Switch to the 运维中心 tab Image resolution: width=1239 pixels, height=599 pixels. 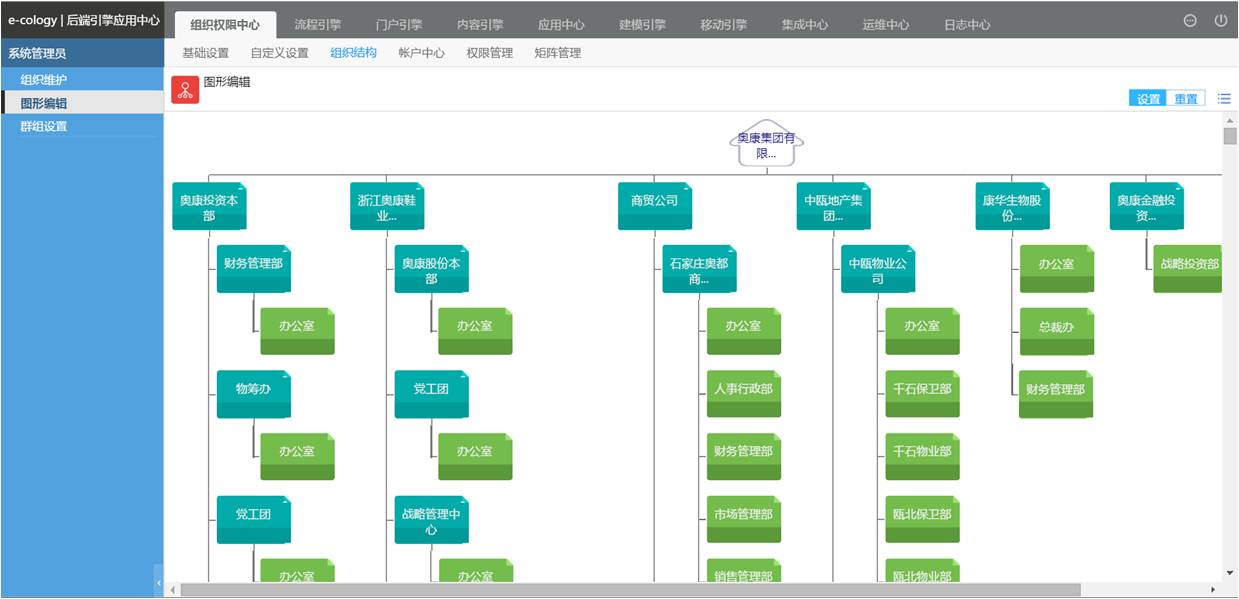coord(886,25)
